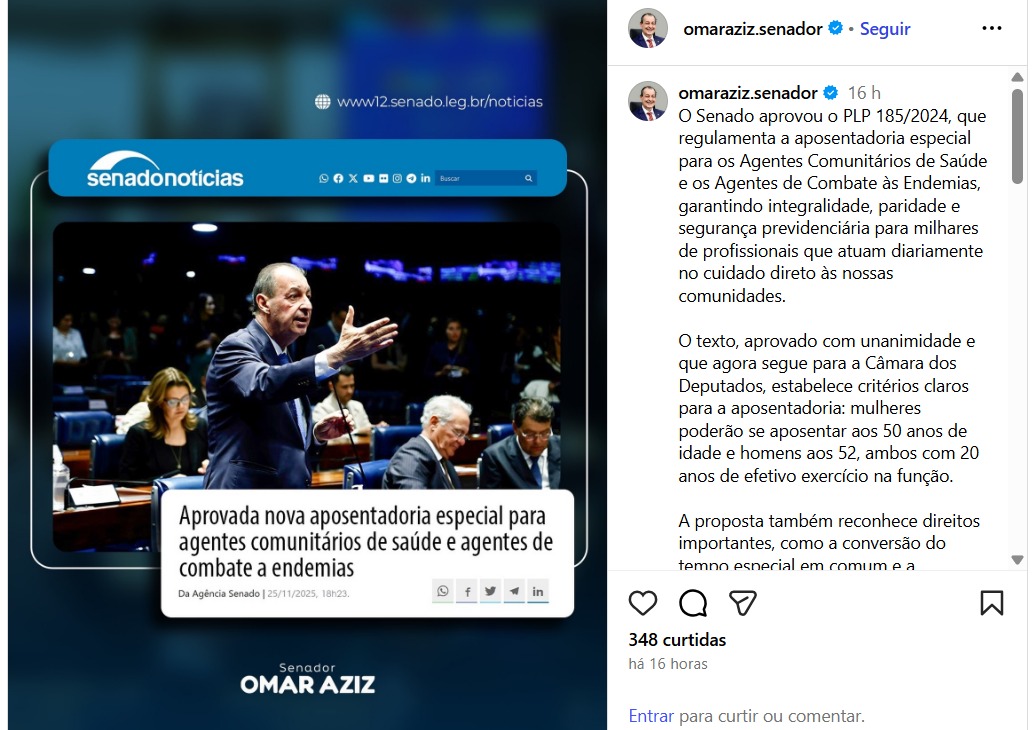Like the post with the heart icon
This screenshot has width=1032, height=730.
point(642,603)
